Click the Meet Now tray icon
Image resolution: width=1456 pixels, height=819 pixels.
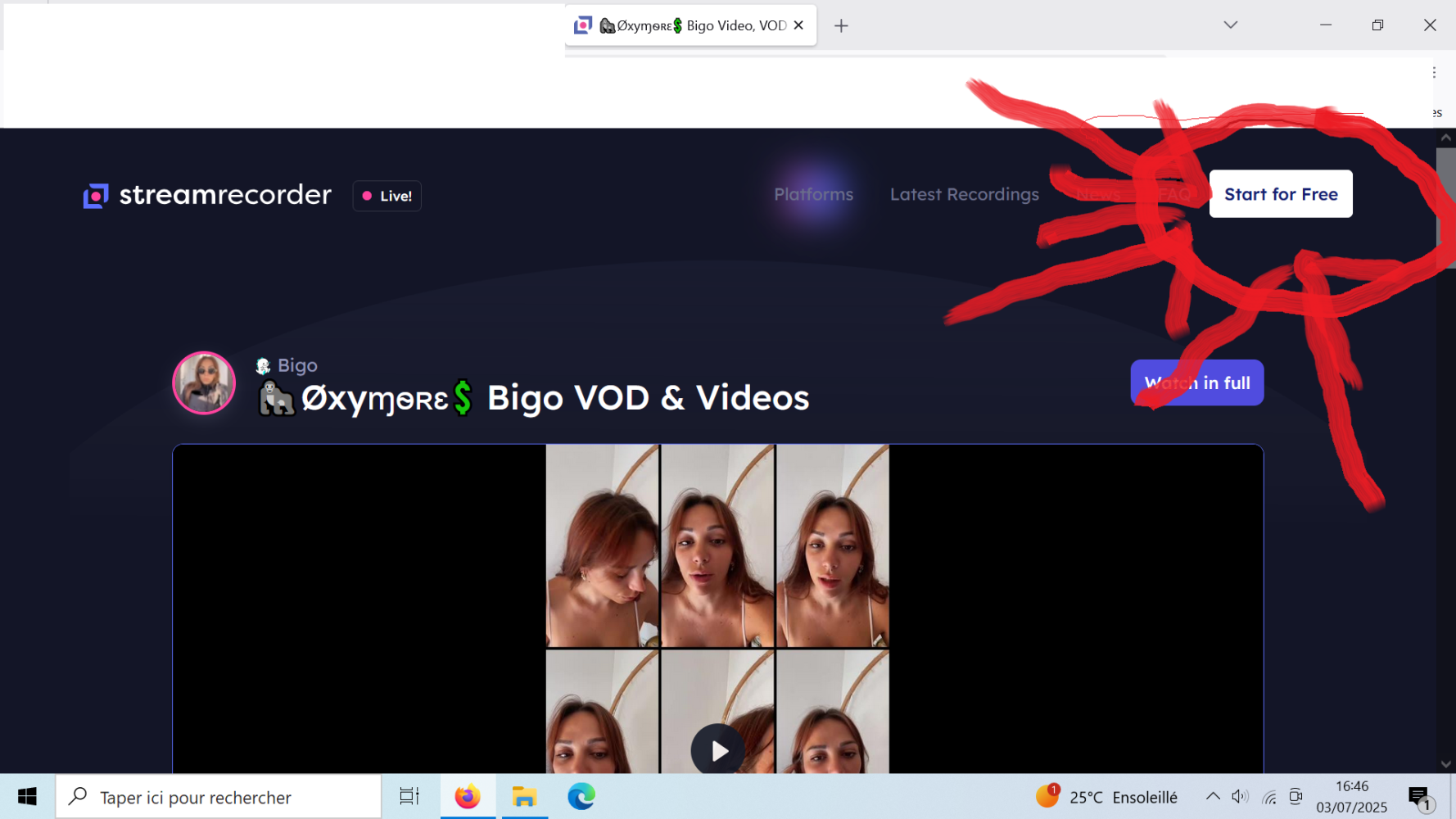[1295, 796]
